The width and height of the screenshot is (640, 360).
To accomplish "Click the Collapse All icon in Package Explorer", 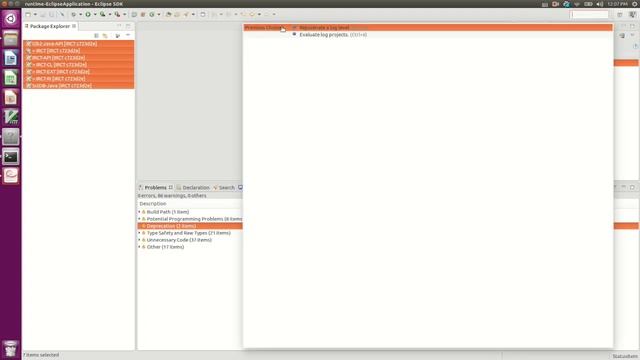I will point(96,36).
